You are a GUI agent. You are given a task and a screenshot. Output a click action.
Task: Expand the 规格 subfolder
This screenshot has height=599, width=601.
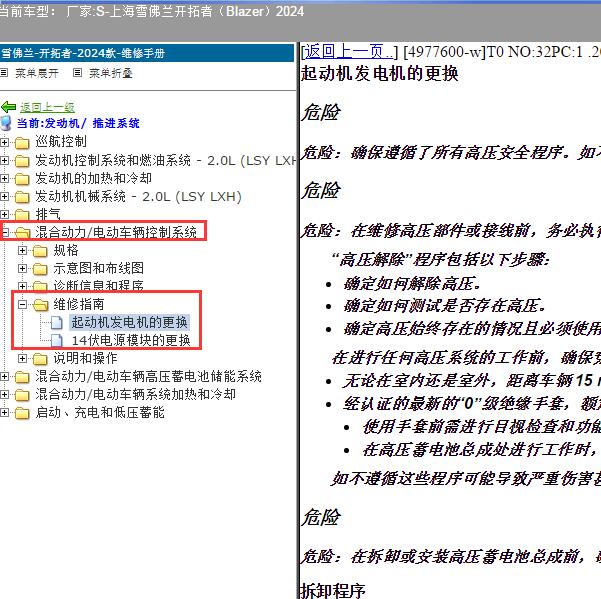[23, 251]
